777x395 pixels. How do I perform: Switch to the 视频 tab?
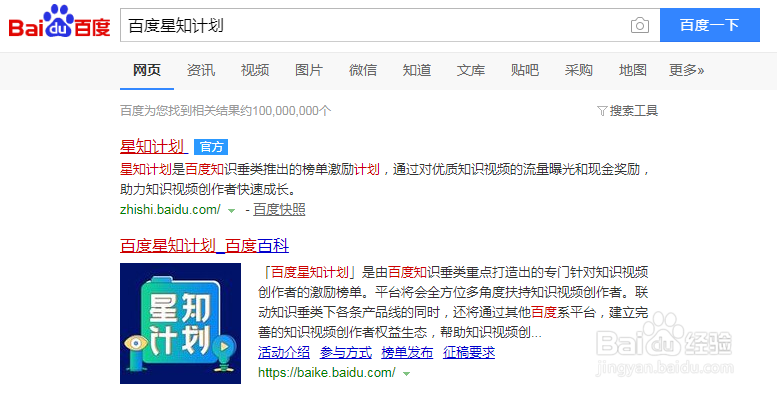[x=255, y=70]
